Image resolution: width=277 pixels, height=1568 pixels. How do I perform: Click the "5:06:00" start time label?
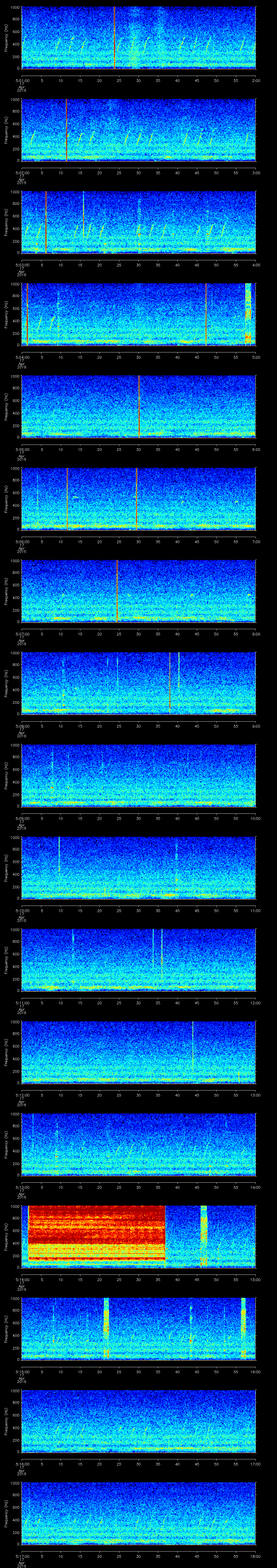click(22, 542)
